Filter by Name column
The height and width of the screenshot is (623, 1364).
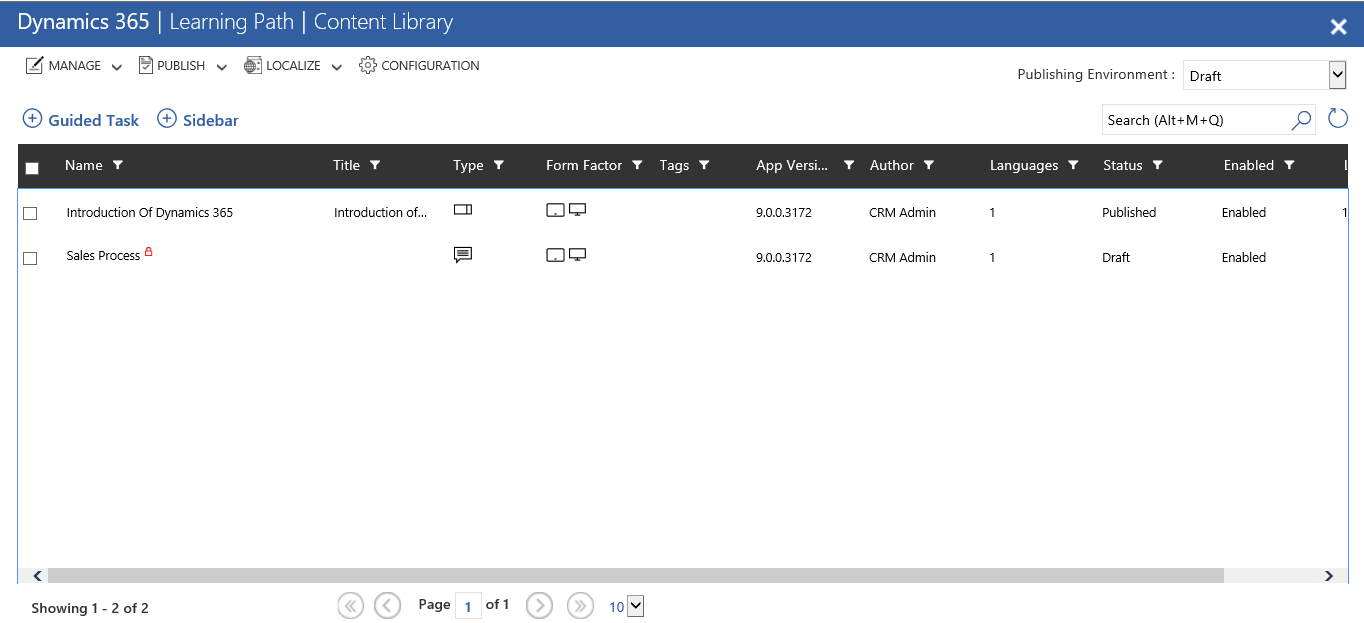(x=118, y=165)
